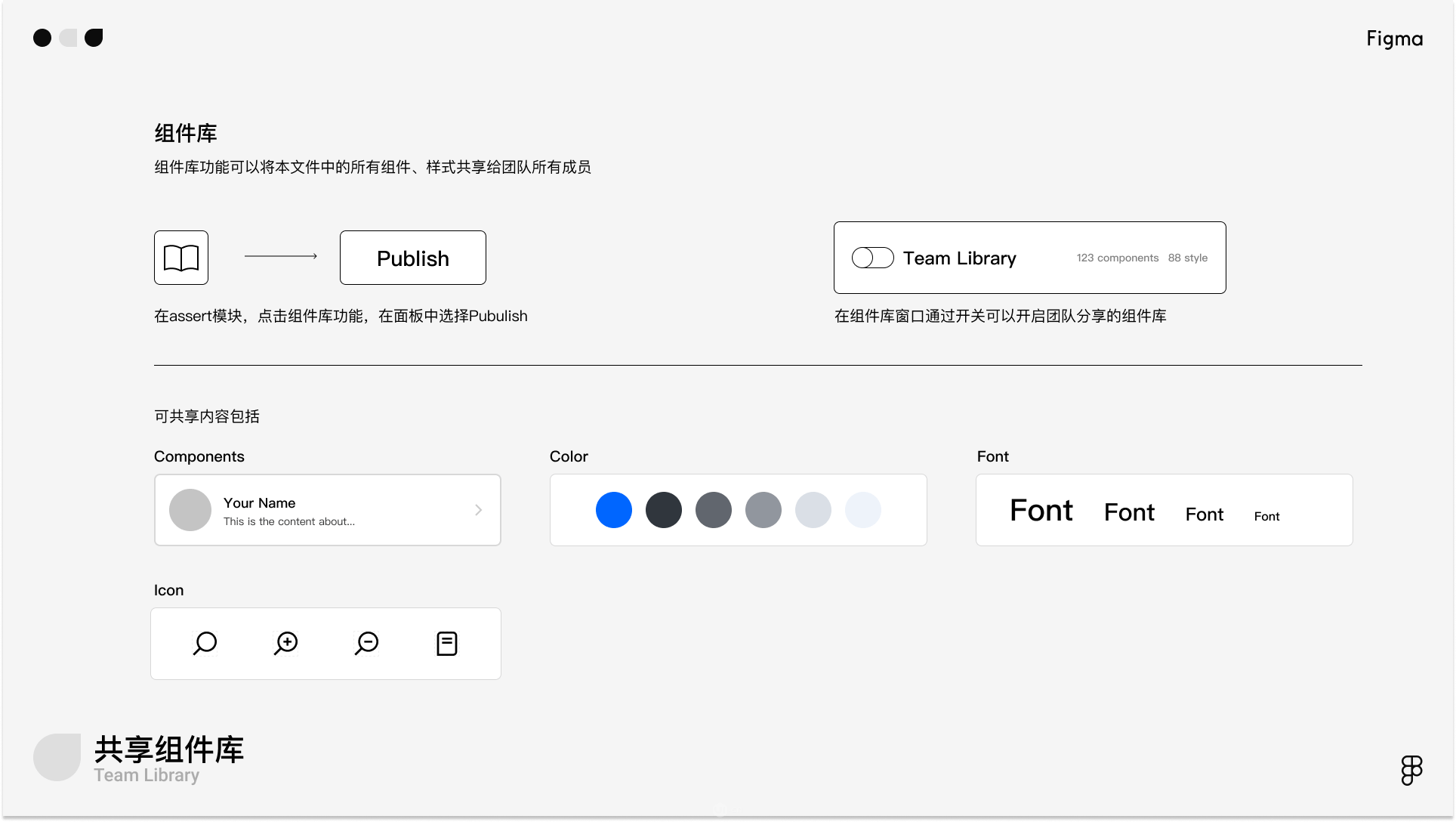Select the medium gray color swatch

pyautogui.click(x=763, y=510)
